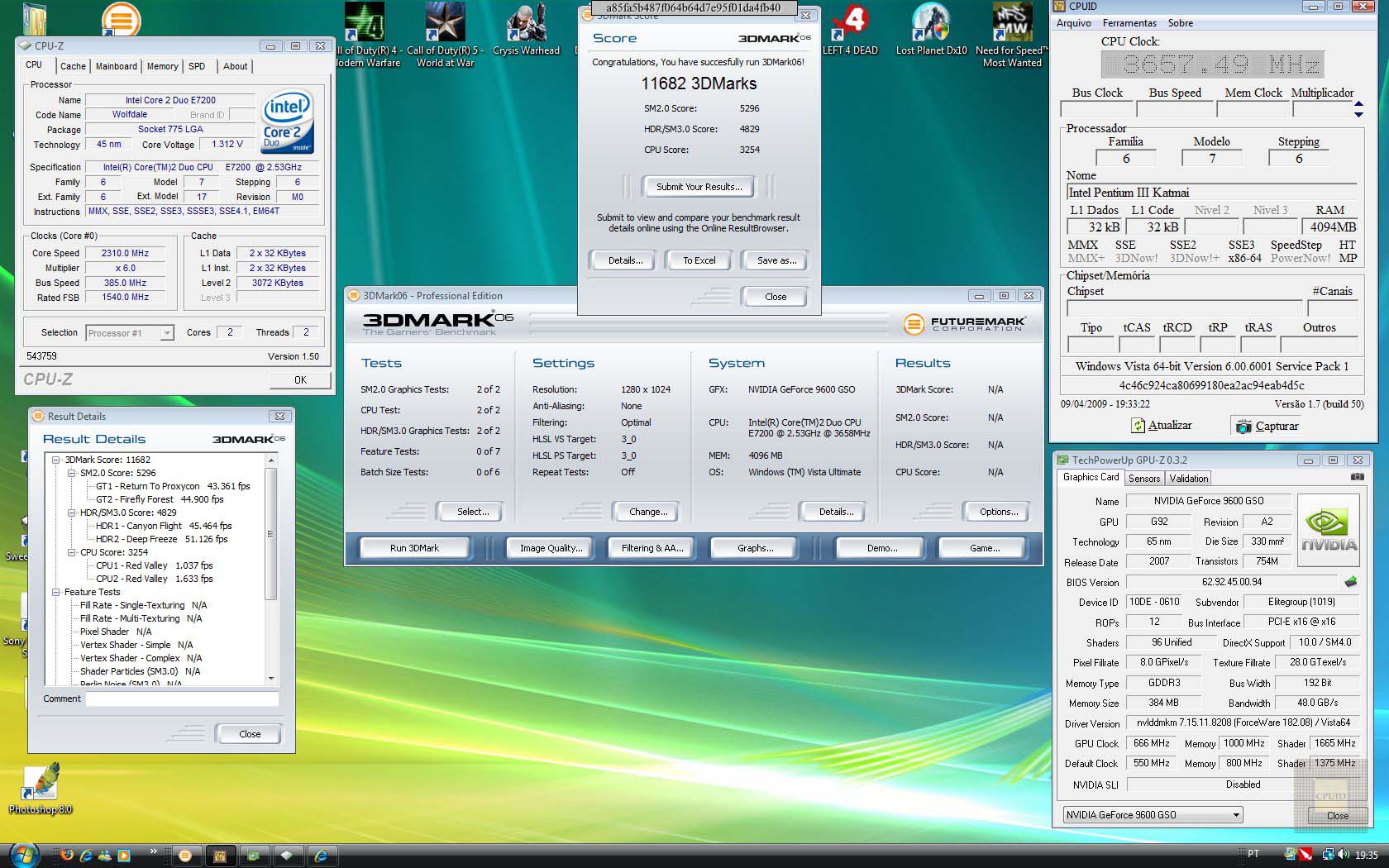Click the To Excel button
The width and height of the screenshot is (1389, 868).
coord(699,260)
